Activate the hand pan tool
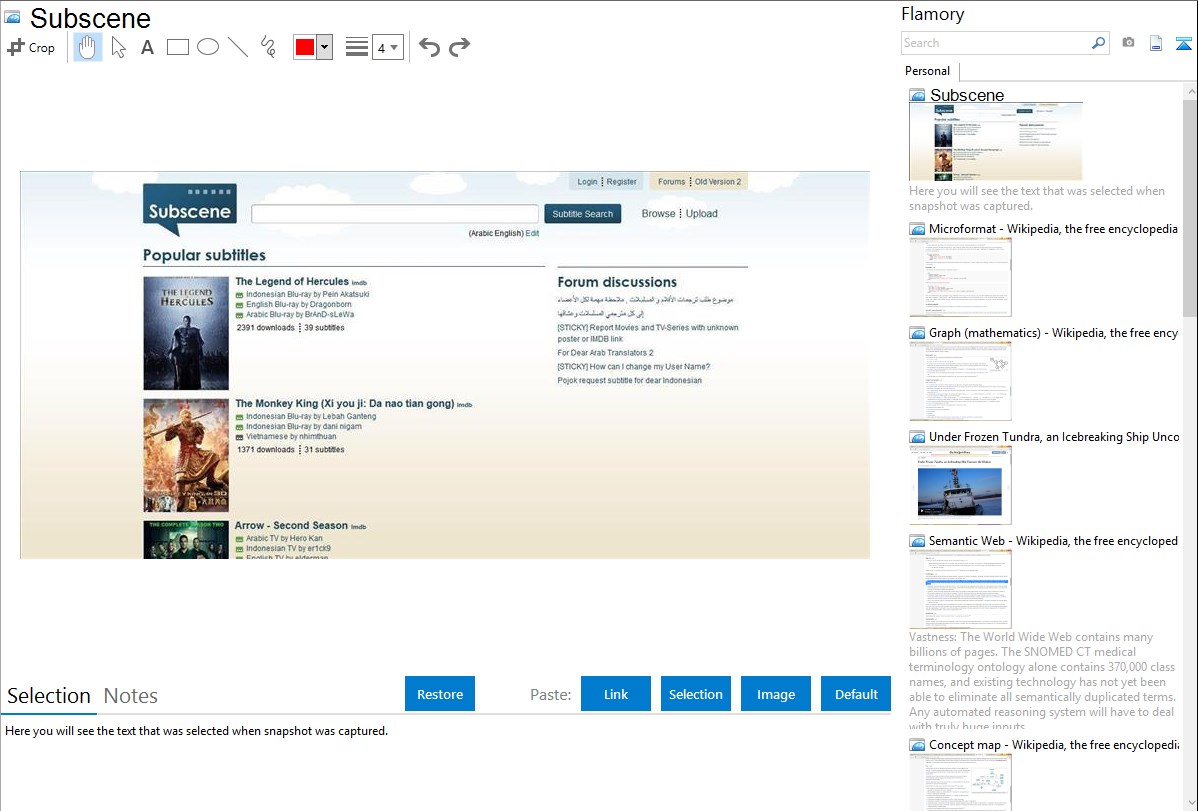Image resolution: width=1198 pixels, height=811 pixels. 88,47
